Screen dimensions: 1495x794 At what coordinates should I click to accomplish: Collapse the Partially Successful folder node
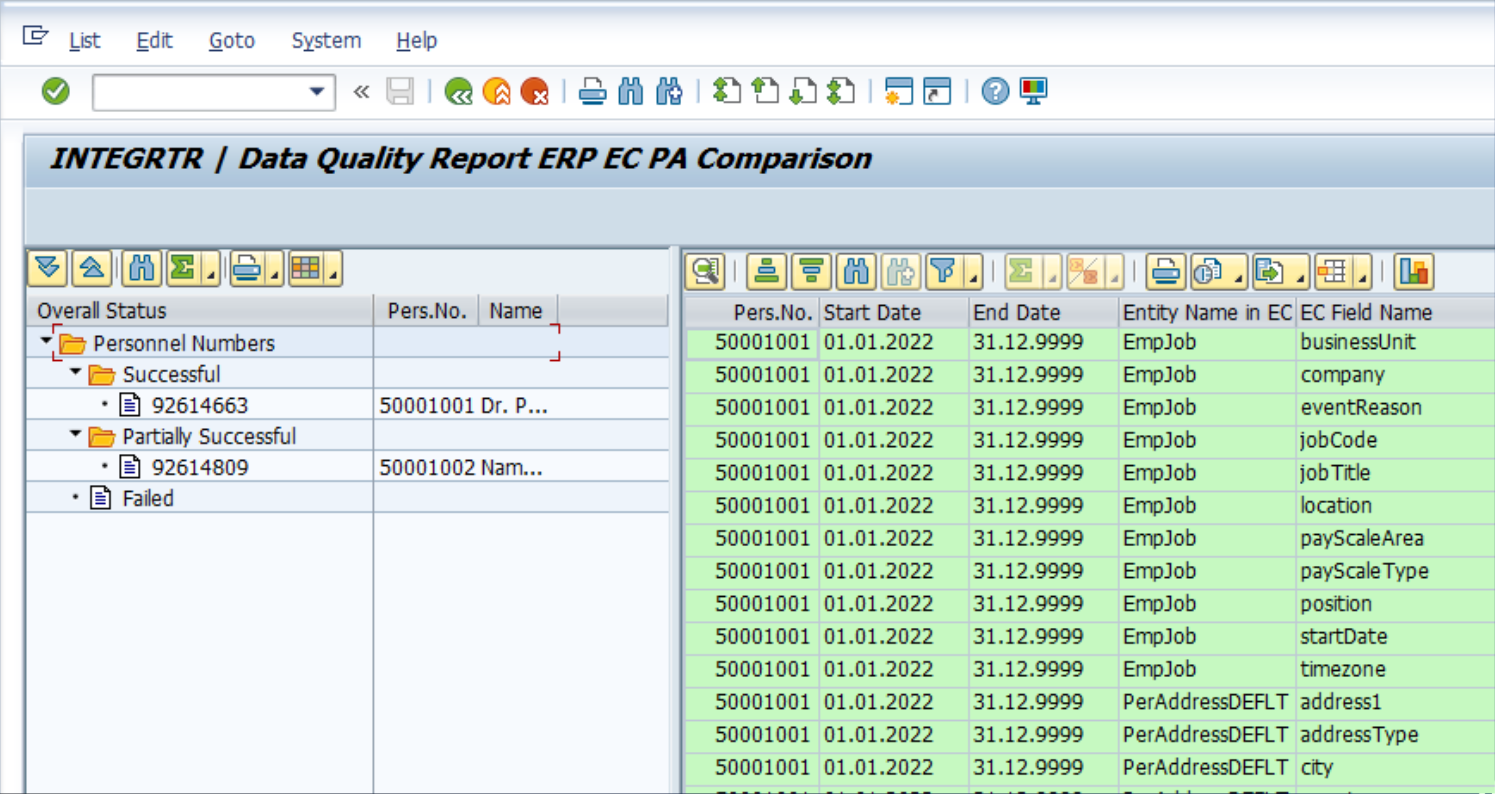tap(77, 435)
